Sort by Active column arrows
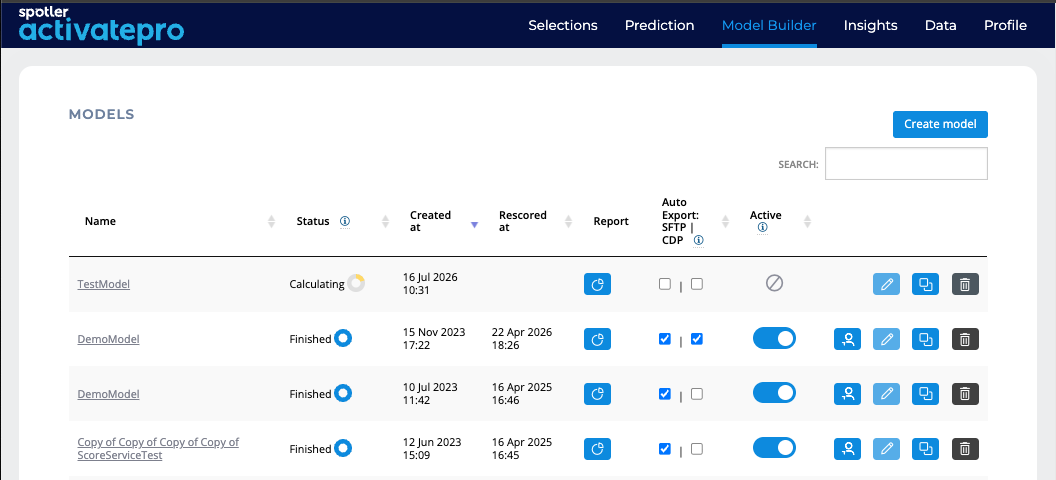Viewport: 1056px width, 480px height. tap(807, 221)
